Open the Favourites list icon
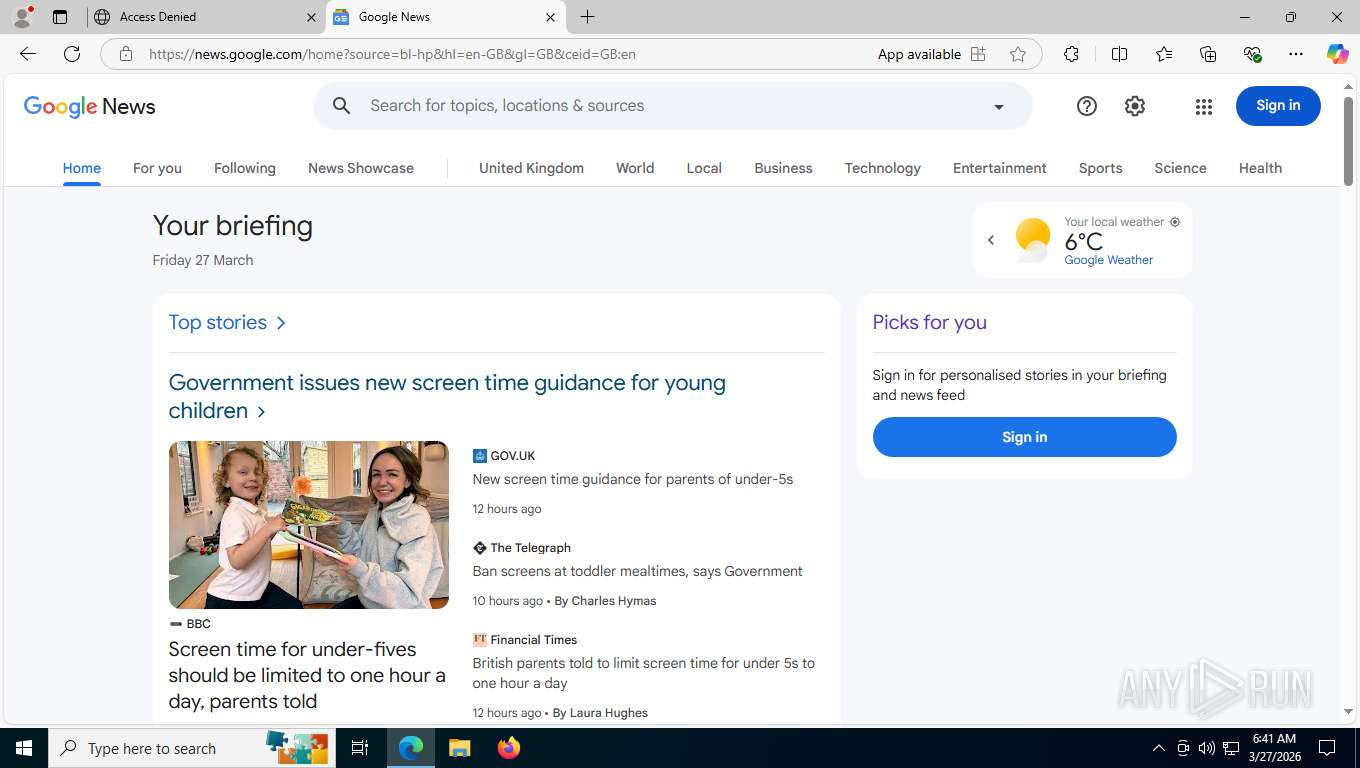 (x=1164, y=54)
